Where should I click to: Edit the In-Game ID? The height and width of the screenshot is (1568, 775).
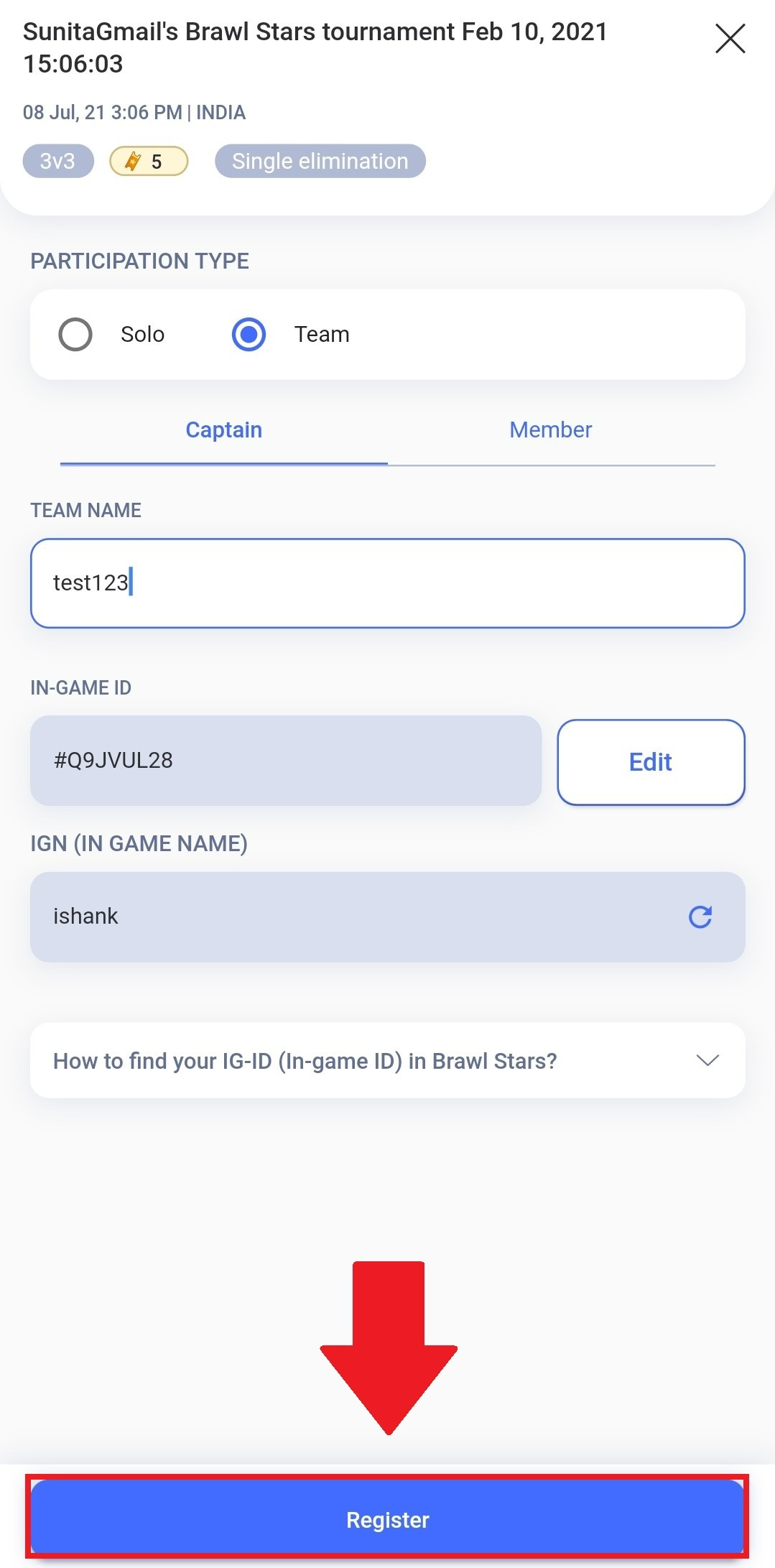[651, 762]
